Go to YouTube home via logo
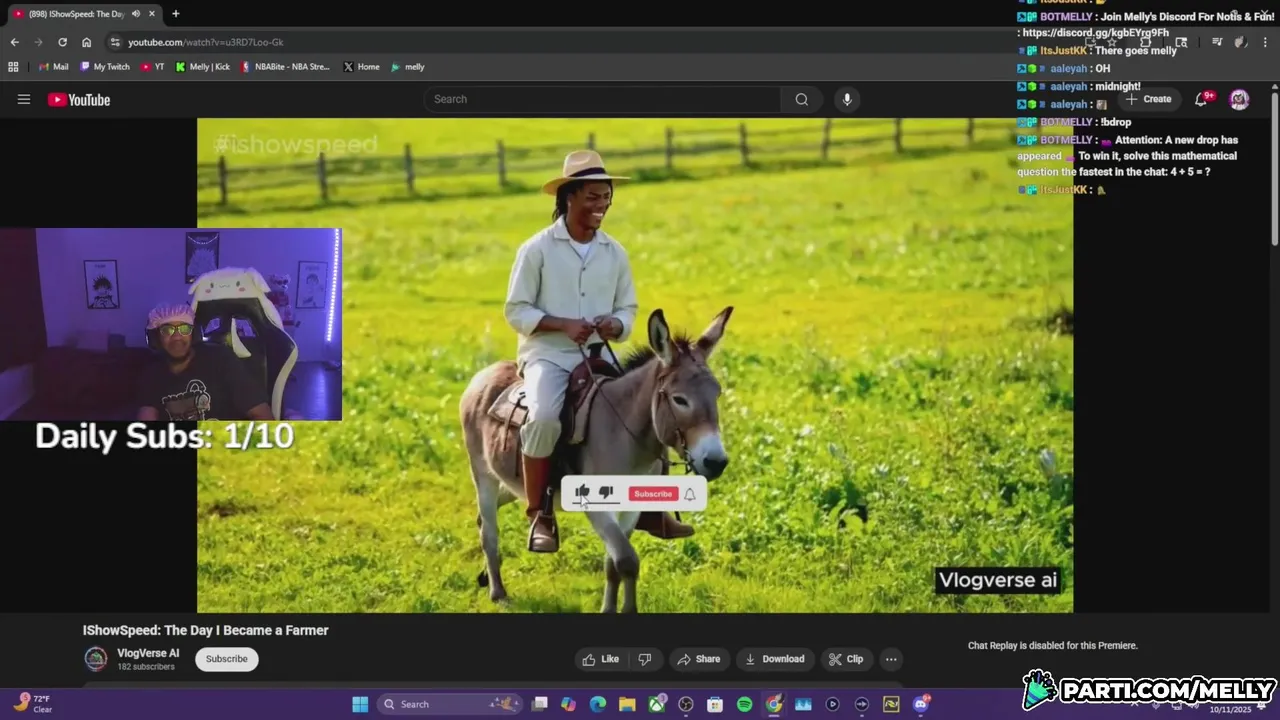This screenshot has height=720, width=1280. [x=79, y=99]
